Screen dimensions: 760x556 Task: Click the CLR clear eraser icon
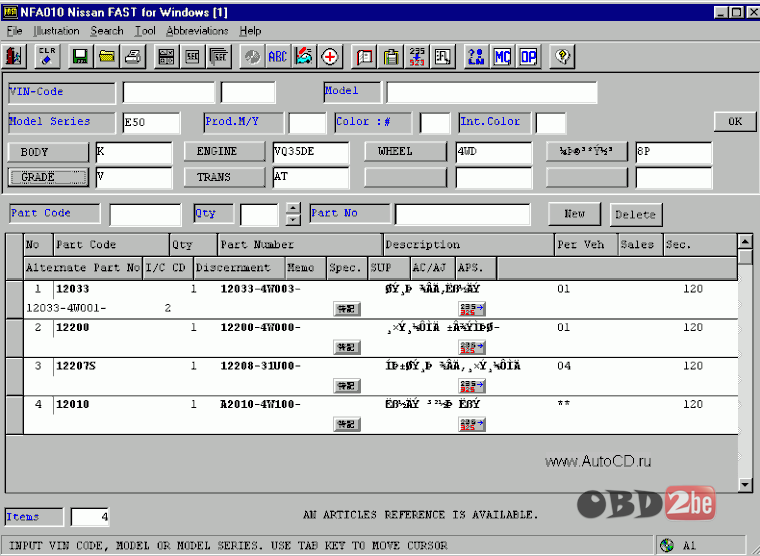click(x=47, y=57)
